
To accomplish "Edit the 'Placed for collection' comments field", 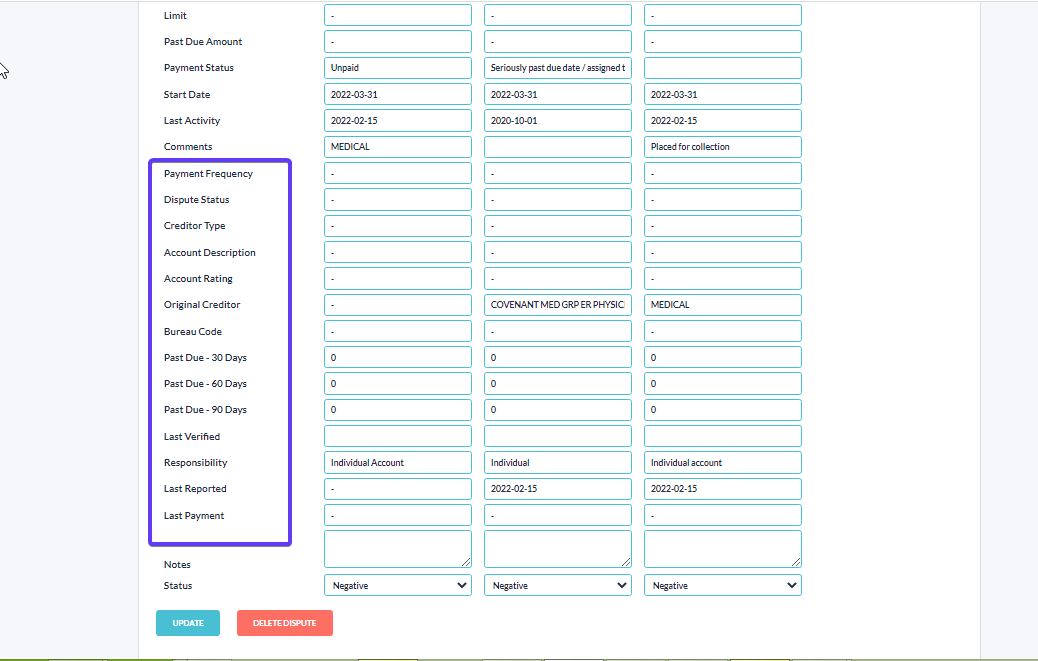I will (722, 147).
